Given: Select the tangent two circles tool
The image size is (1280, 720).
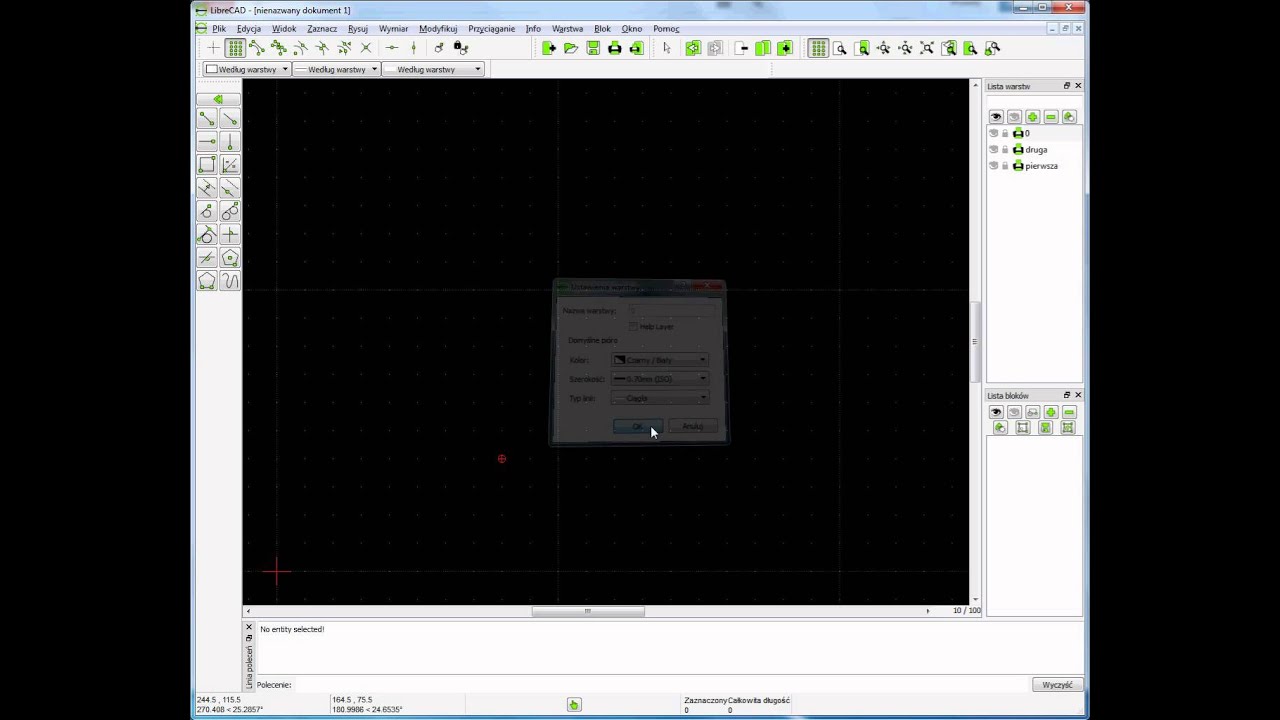Looking at the screenshot, I should click(230, 211).
